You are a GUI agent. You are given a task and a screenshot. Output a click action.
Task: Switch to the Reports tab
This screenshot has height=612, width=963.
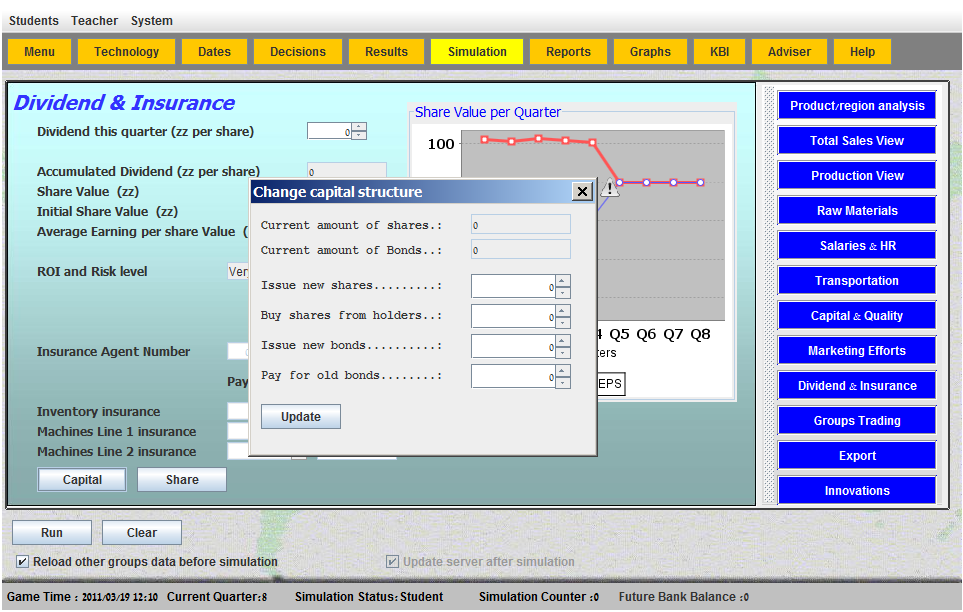point(568,52)
